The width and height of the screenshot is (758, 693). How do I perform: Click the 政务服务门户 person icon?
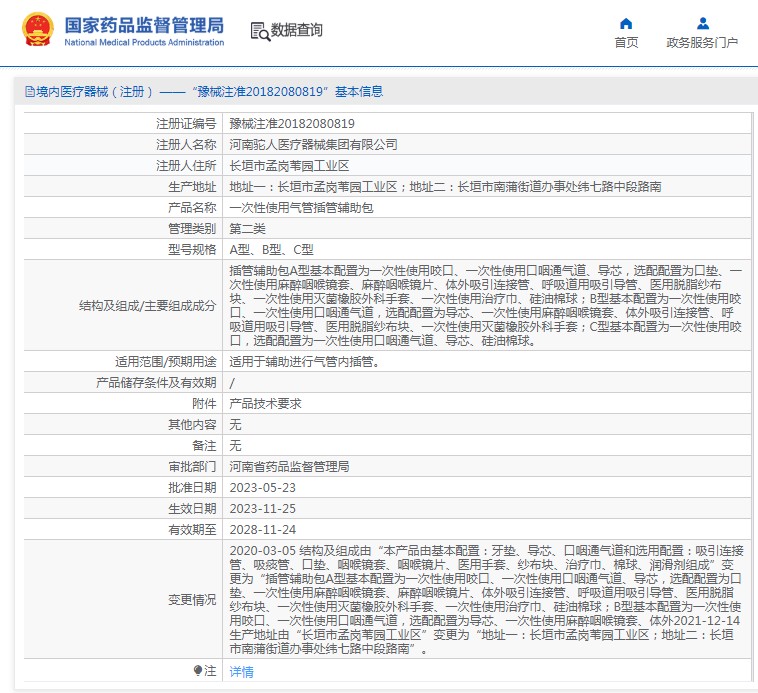pos(702,23)
